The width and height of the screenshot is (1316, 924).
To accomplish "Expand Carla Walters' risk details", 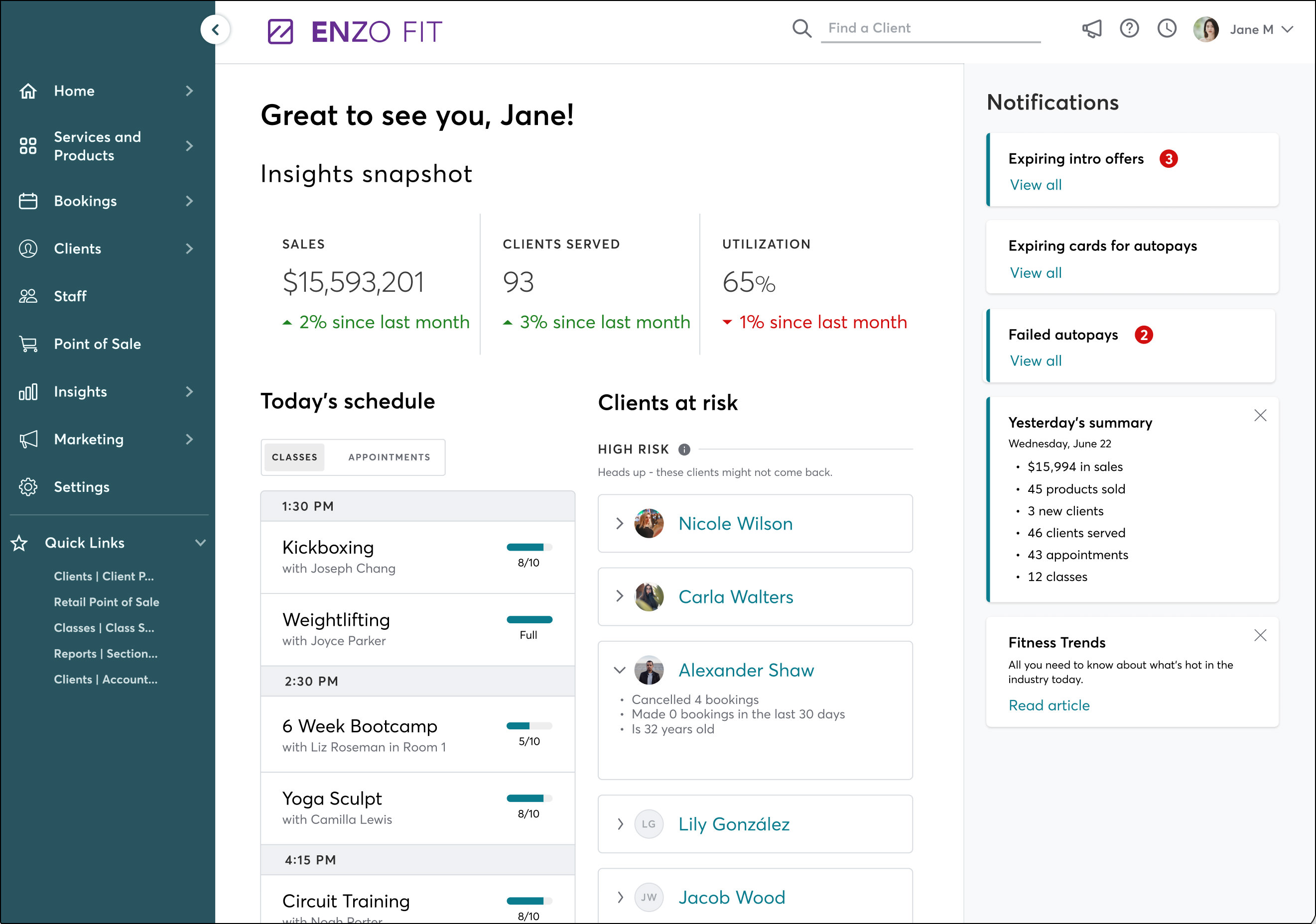I will 620,596.
